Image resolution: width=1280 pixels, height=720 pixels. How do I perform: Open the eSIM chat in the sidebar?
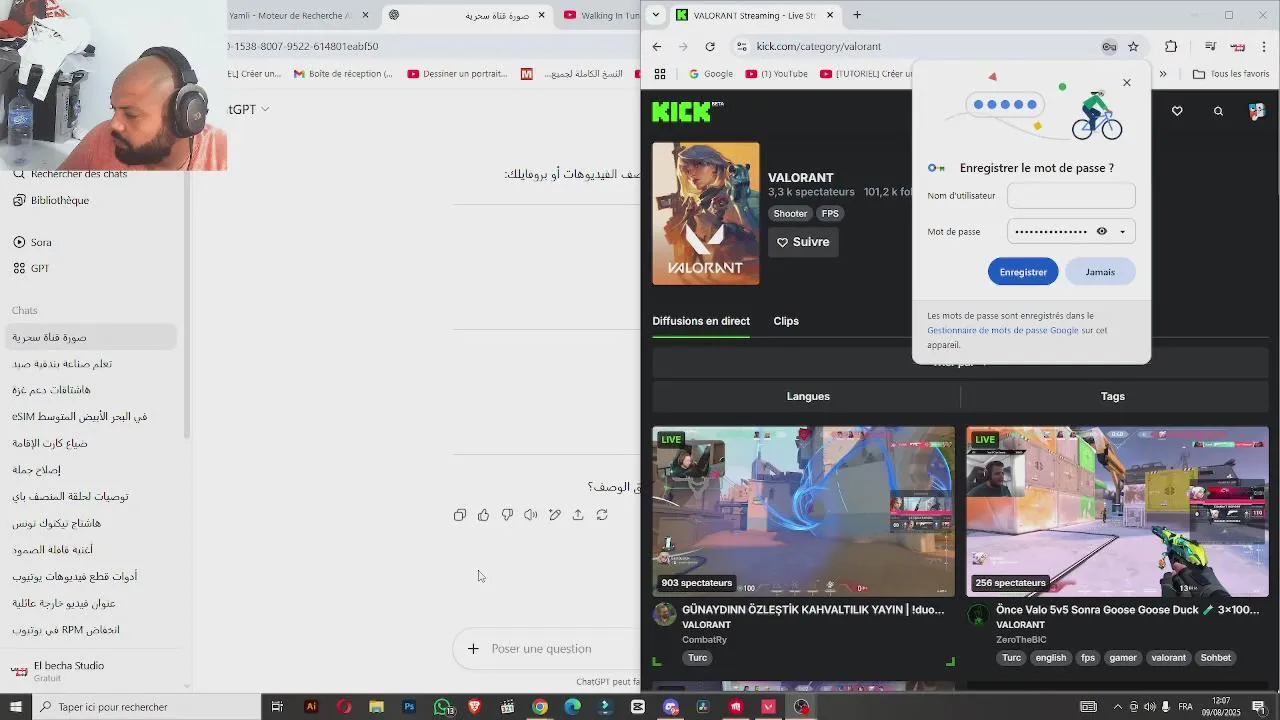point(90,416)
